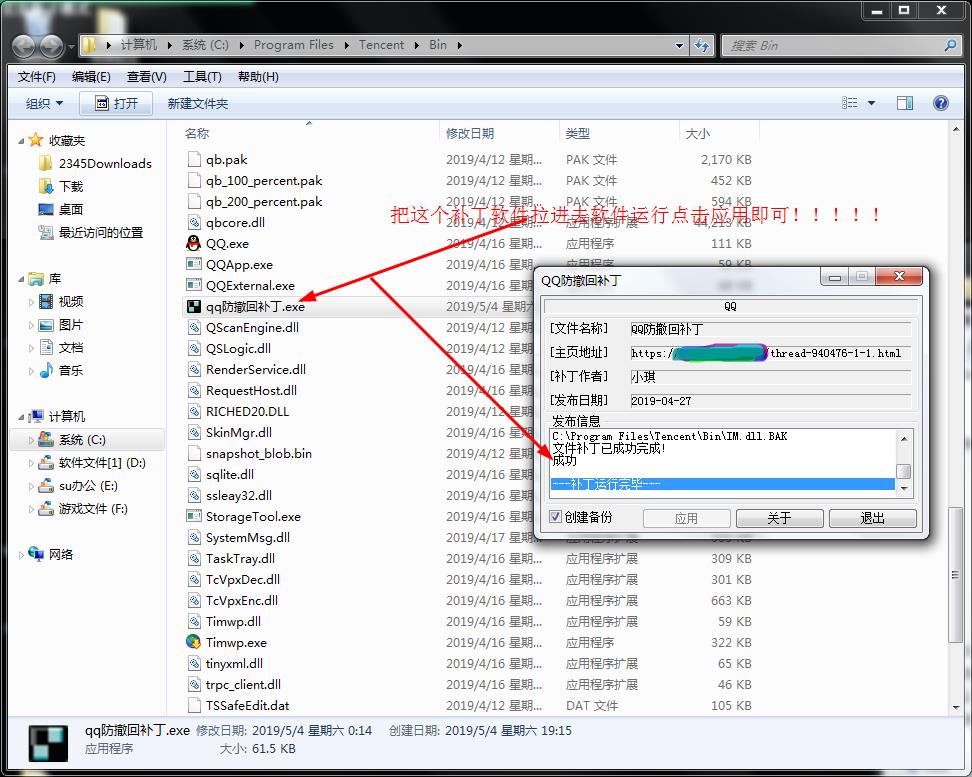Collapse the 库 tree group

[21, 279]
